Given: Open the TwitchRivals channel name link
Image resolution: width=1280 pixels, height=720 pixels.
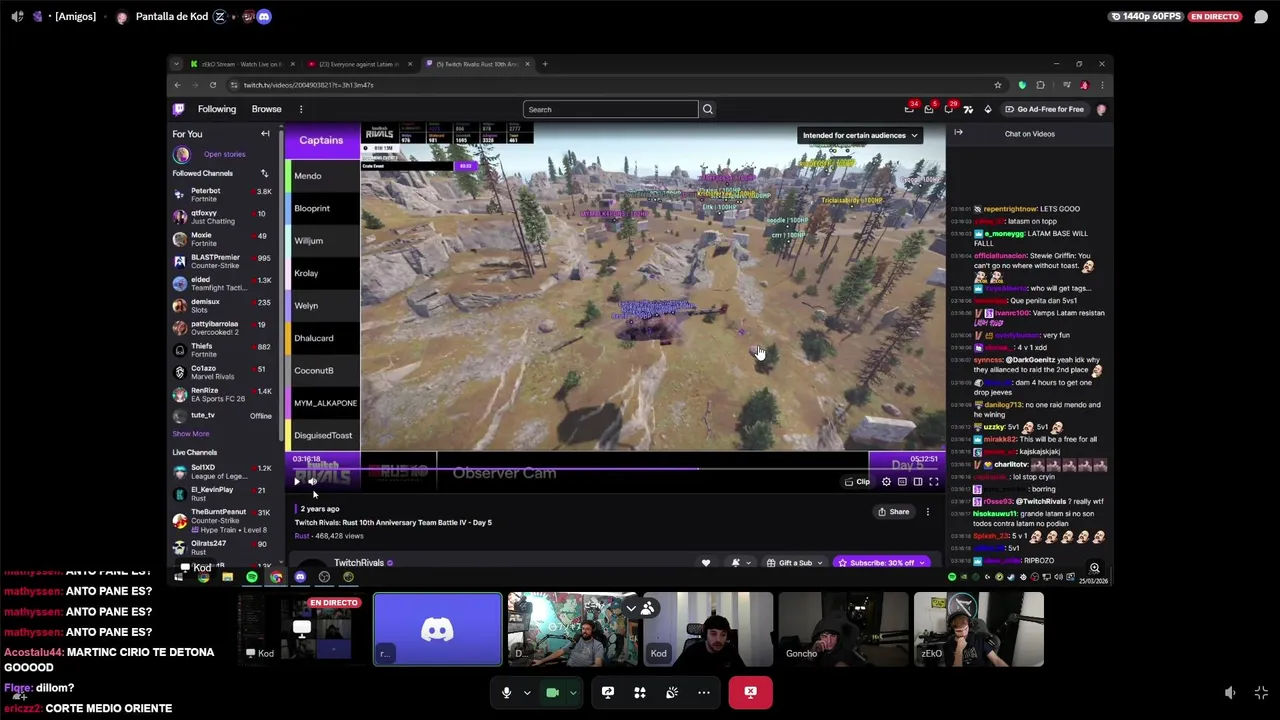Looking at the screenshot, I should click(359, 563).
